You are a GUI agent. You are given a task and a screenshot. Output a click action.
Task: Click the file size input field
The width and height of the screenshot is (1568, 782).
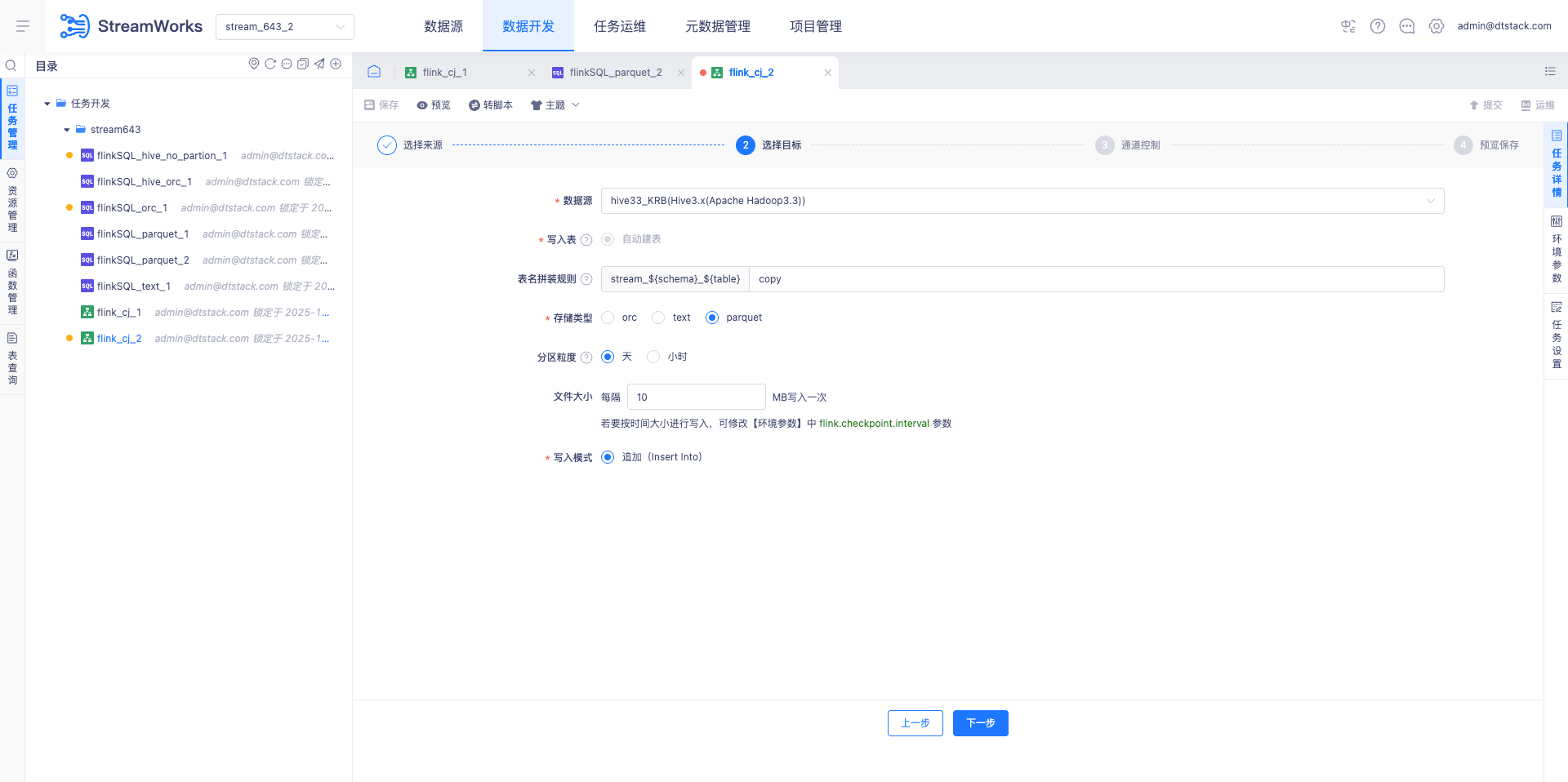click(x=696, y=398)
